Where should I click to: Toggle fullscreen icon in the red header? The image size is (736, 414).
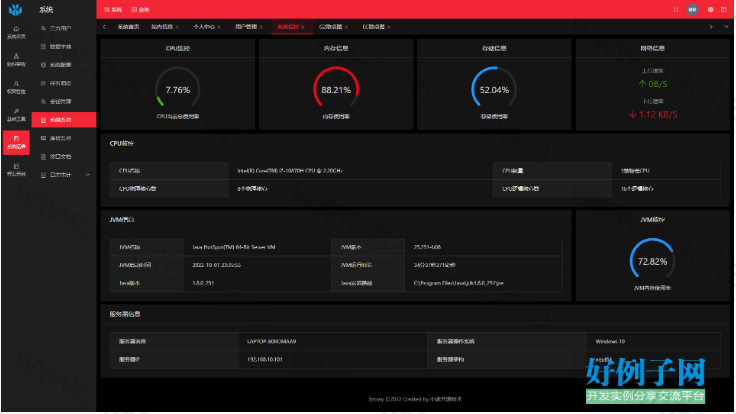click(x=676, y=9)
